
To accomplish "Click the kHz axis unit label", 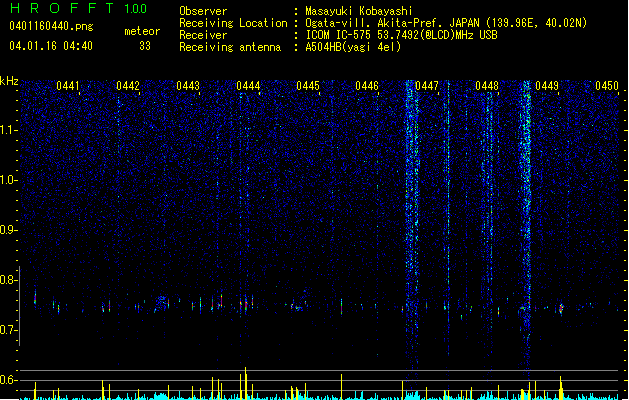I will coord(9,81).
